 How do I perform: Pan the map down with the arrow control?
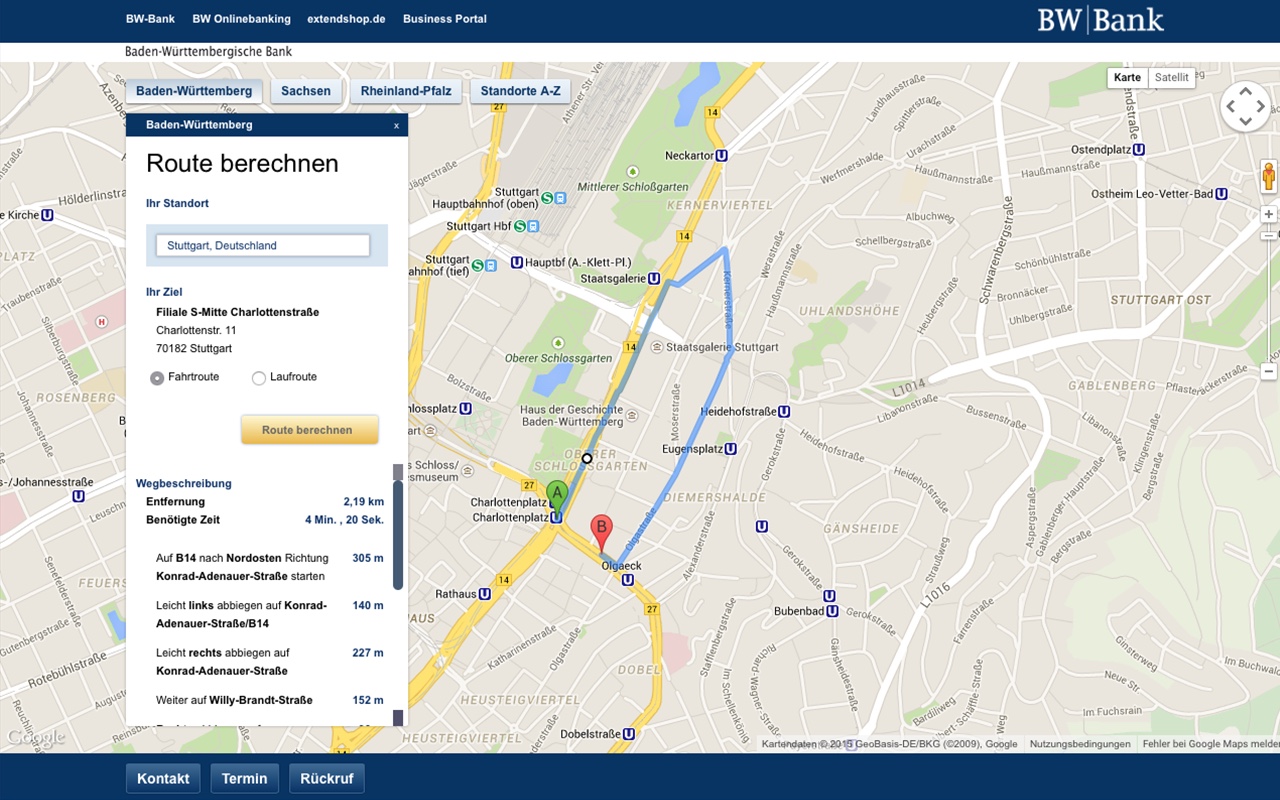point(1245,121)
